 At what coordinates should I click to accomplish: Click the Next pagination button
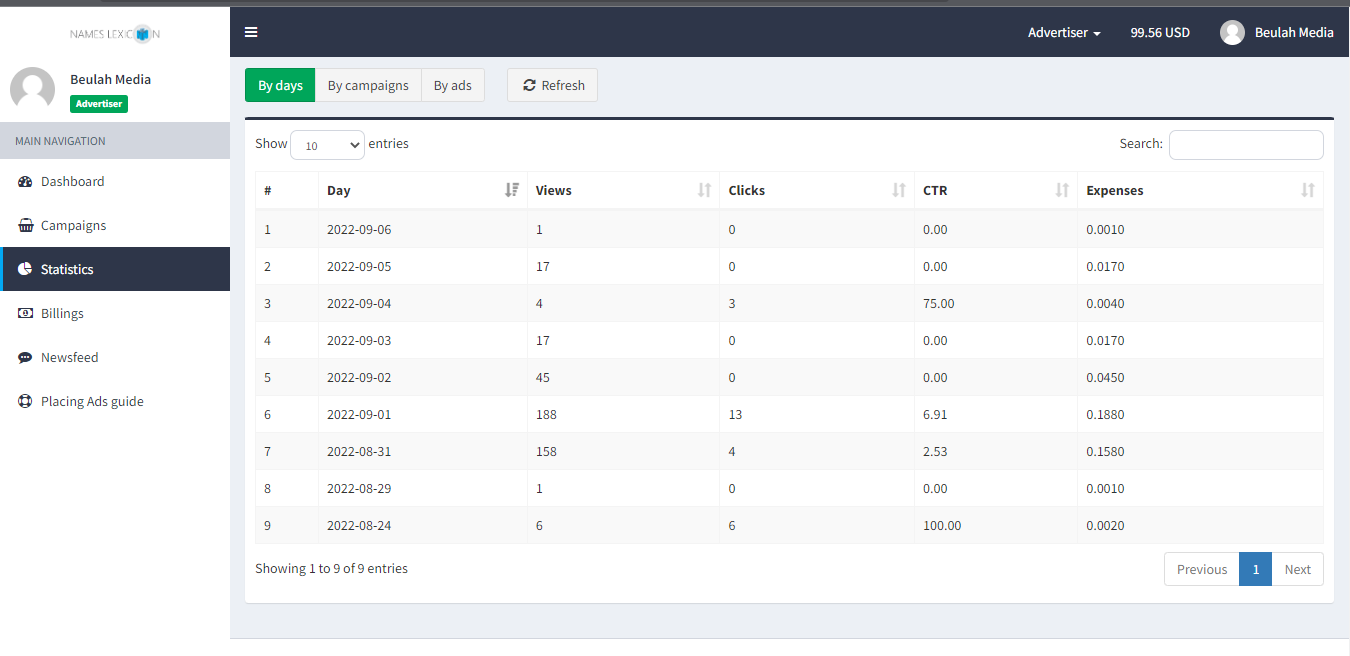[x=1297, y=569]
